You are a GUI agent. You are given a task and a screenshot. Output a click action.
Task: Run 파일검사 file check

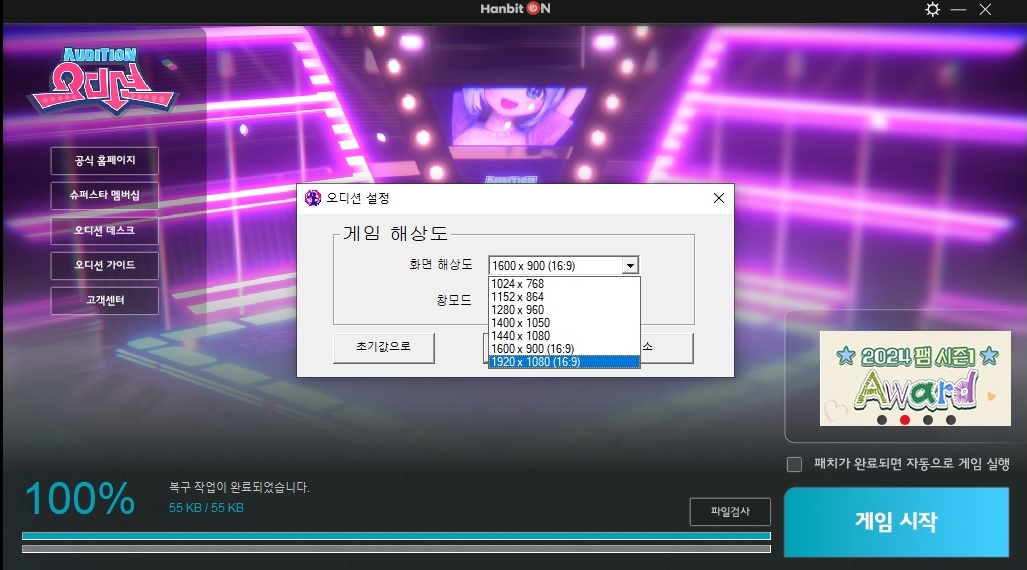(x=730, y=512)
